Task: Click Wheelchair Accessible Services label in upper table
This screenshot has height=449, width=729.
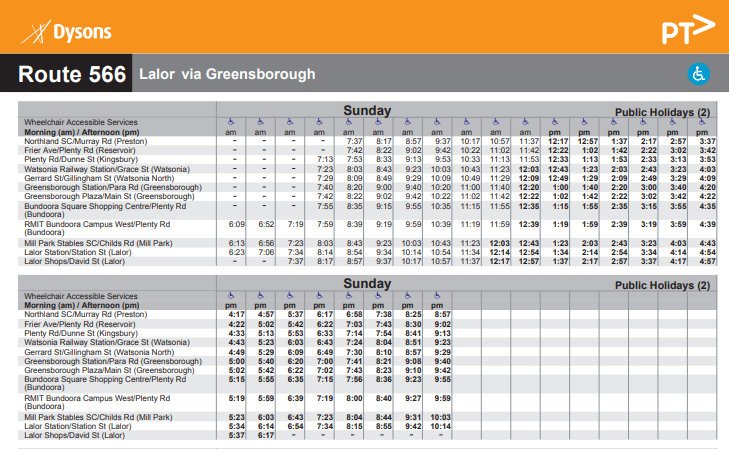Action: (x=81, y=122)
